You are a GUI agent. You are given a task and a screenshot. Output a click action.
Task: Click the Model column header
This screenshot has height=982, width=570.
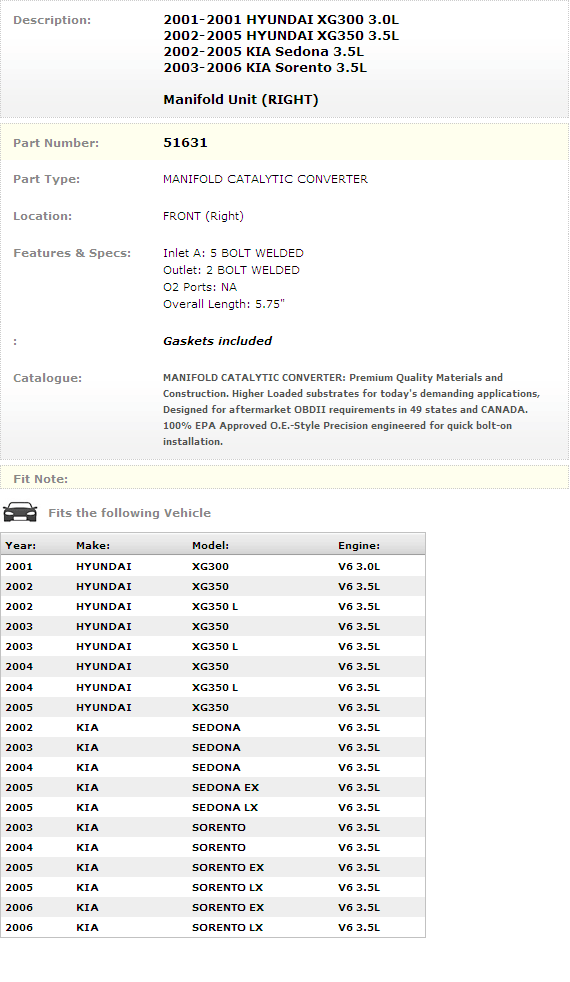tap(210, 545)
